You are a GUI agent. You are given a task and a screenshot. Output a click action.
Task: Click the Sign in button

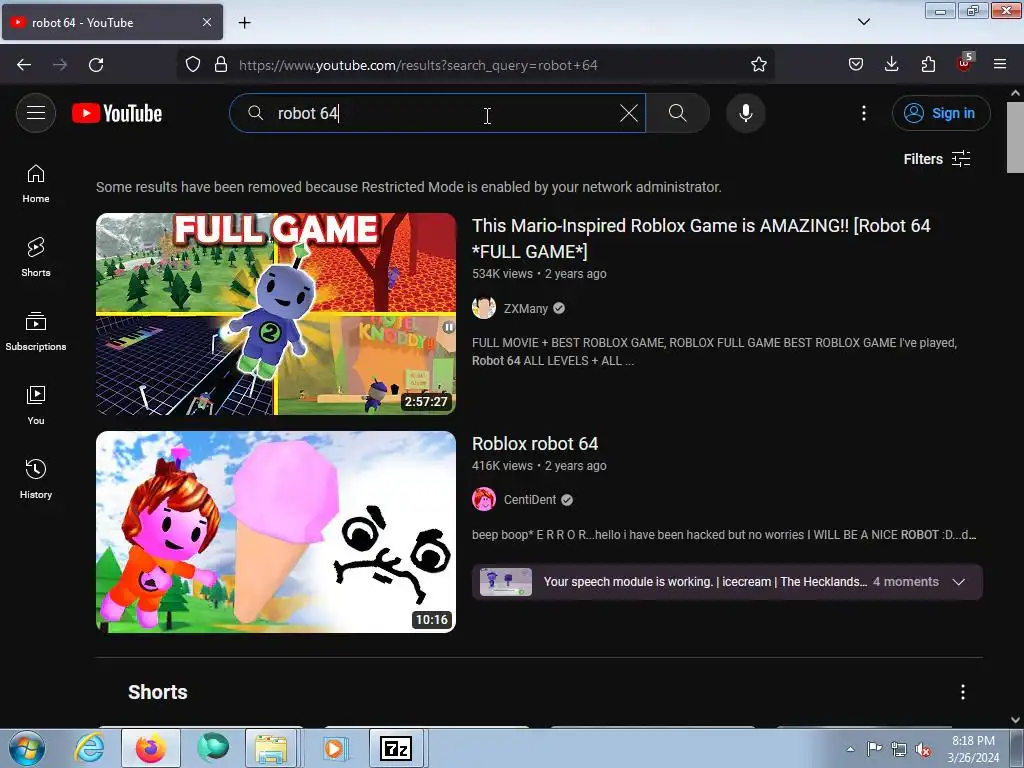(941, 113)
